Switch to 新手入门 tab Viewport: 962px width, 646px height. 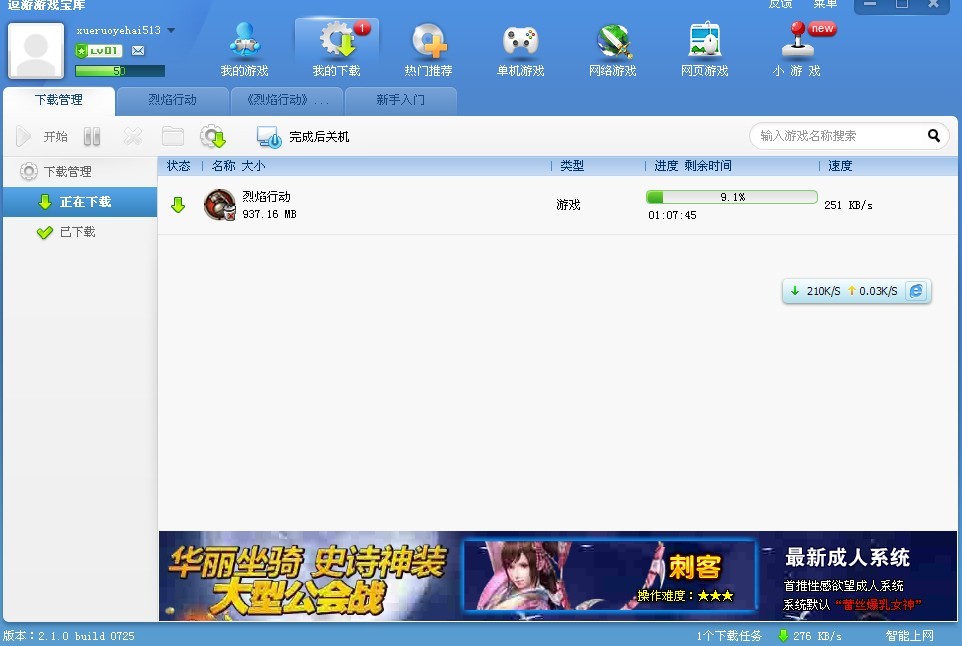(401, 100)
